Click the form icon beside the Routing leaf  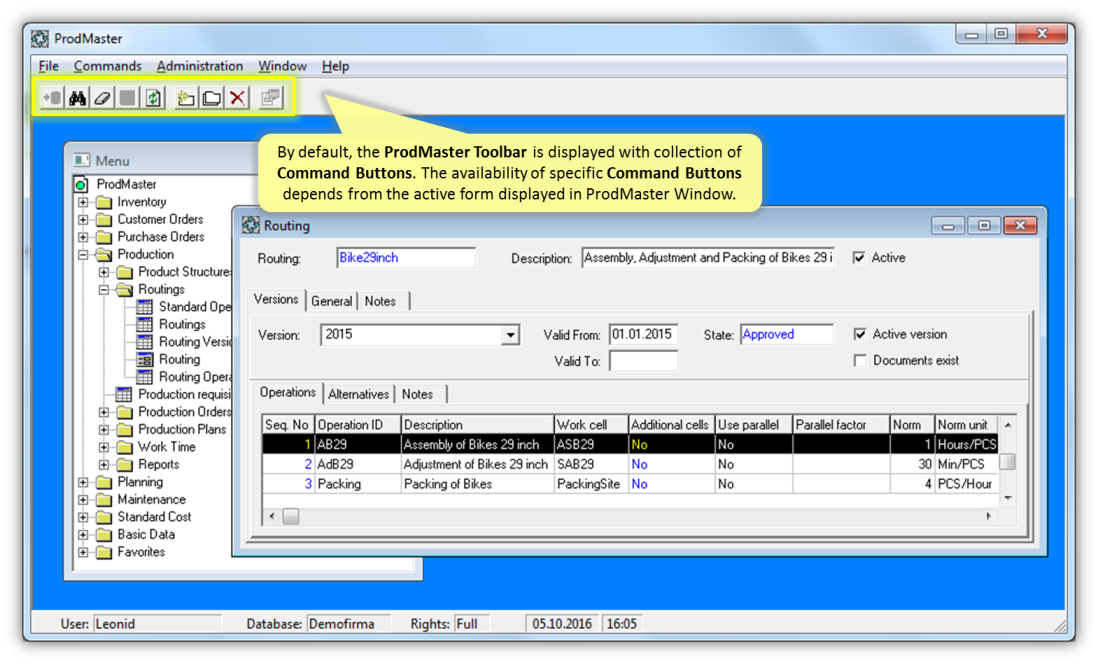pyautogui.click(x=144, y=359)
